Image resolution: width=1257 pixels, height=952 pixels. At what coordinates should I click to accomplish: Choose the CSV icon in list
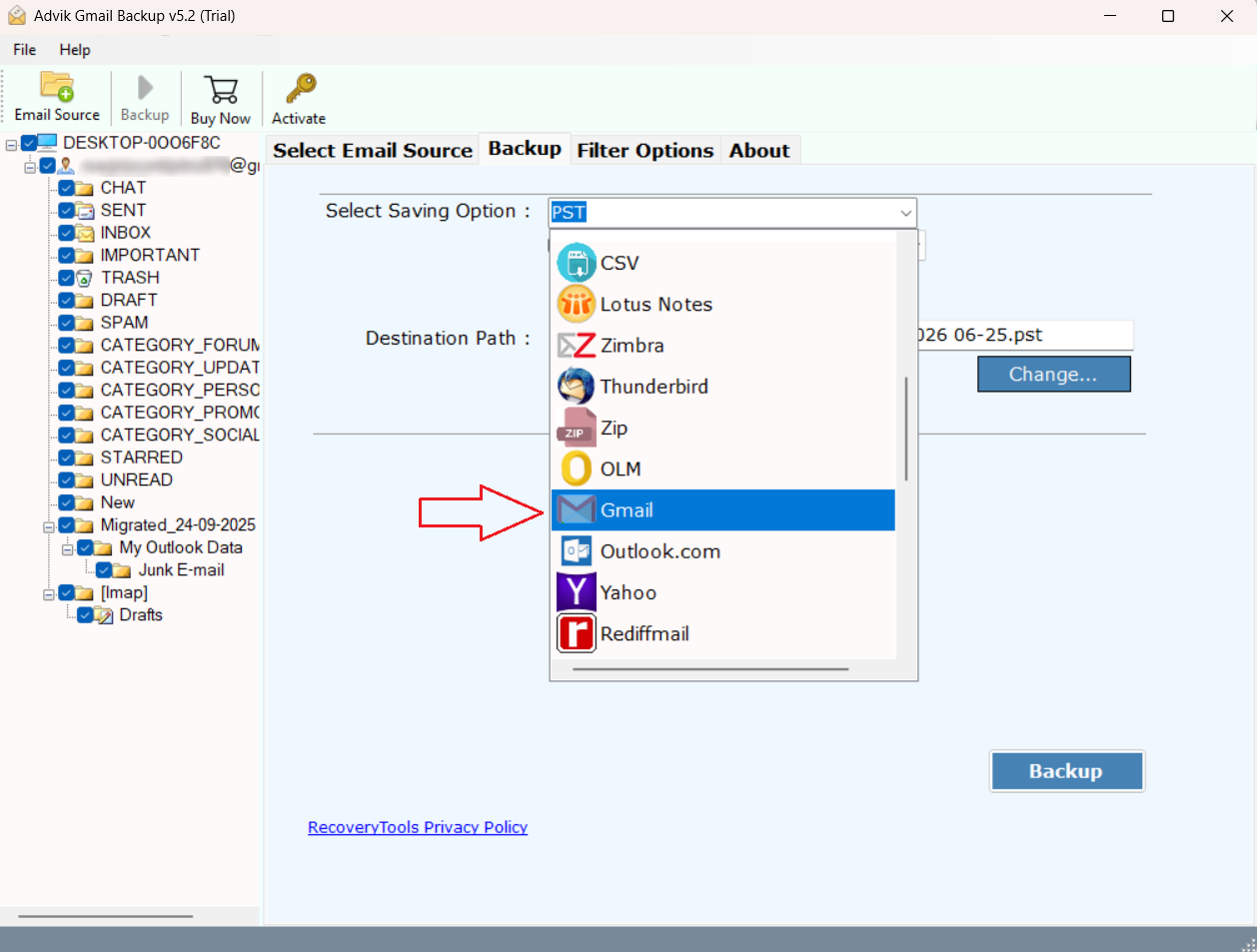pyautogui.click(x=576, y=263)
